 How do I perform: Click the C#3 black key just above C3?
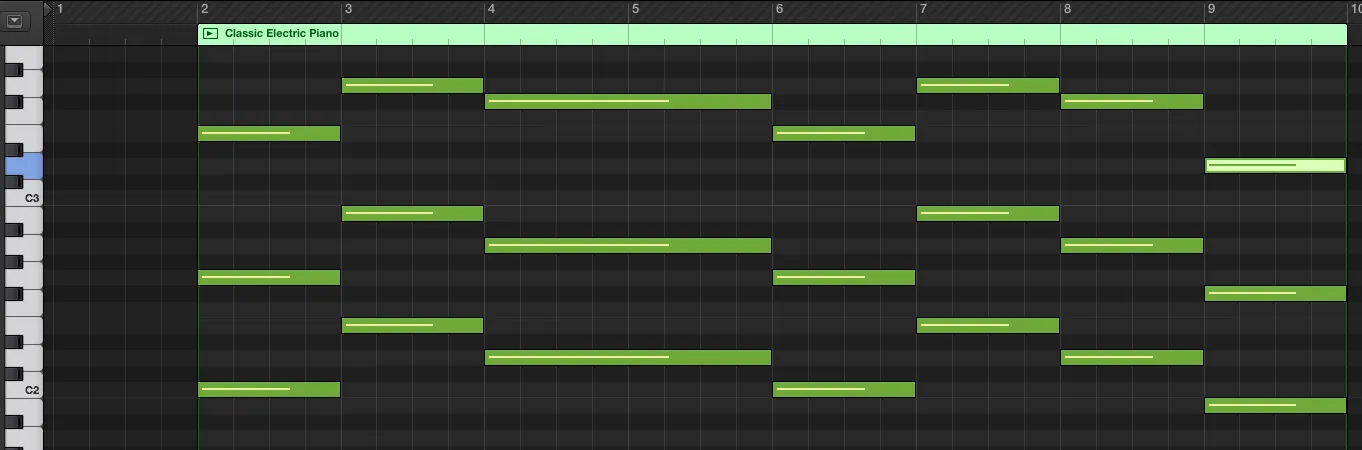tap(14, 182)
